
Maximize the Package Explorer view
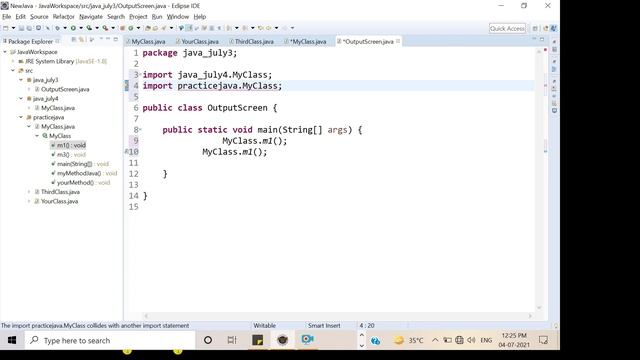coord(116,39)
